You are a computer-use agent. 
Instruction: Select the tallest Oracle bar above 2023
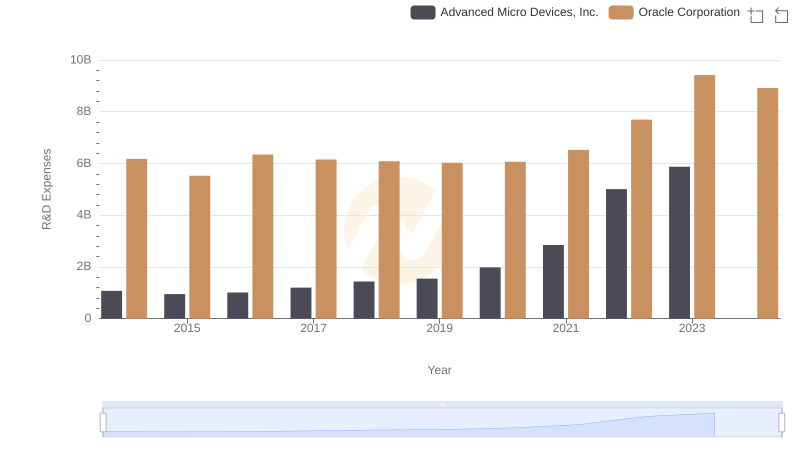coord(705,197)
